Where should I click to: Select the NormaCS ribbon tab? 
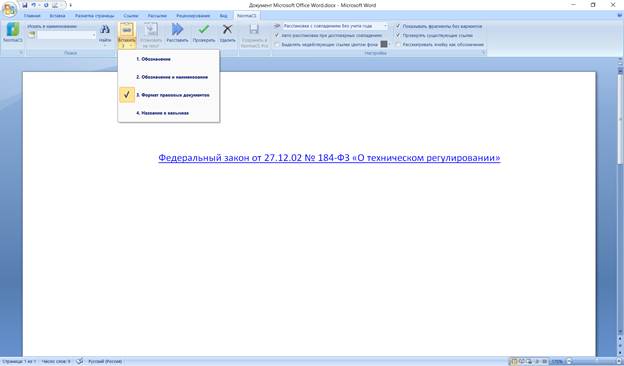point(246,16)
